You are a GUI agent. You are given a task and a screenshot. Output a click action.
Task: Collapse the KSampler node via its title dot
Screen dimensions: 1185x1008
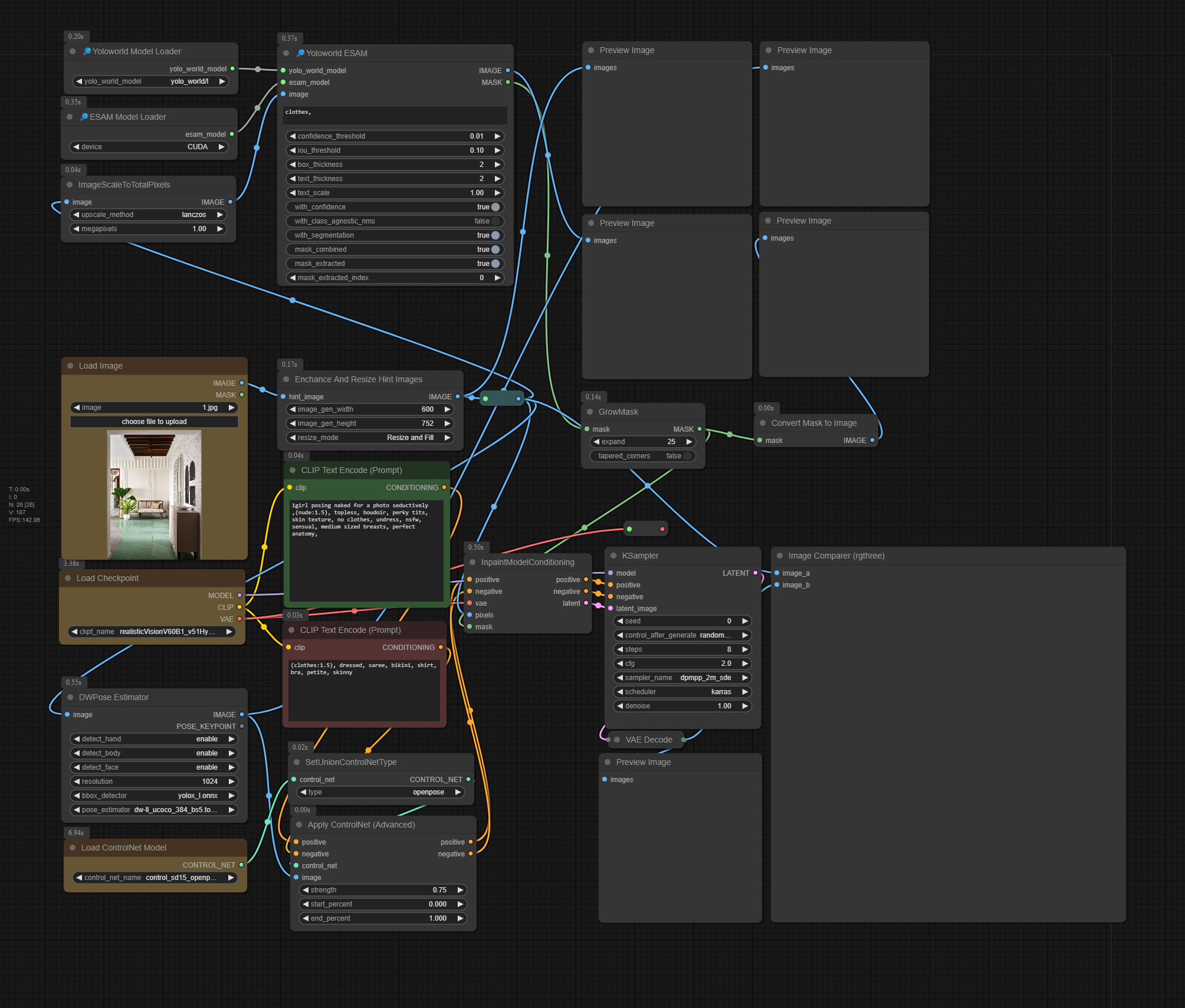coord(614,556)
